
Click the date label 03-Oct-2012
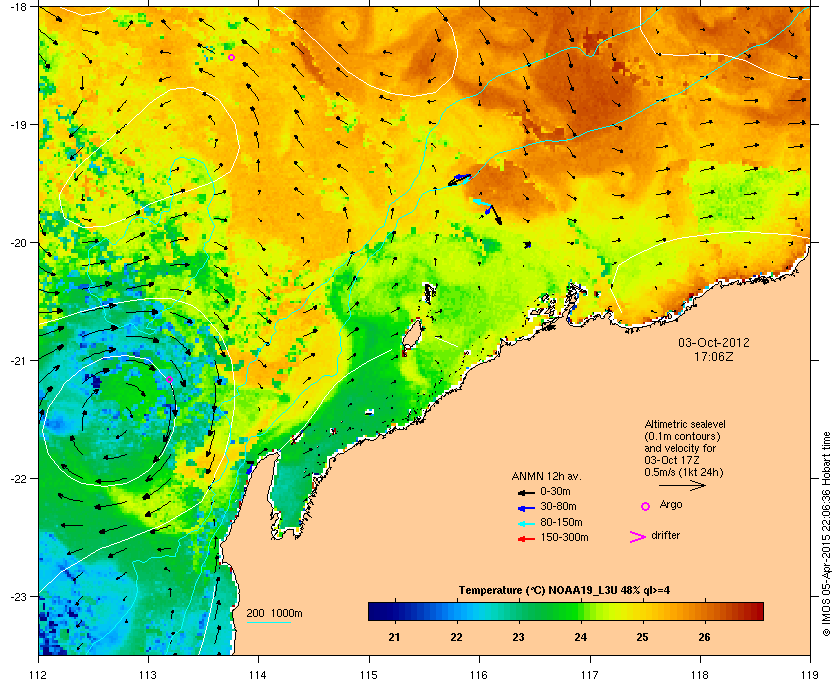point(714,343)
